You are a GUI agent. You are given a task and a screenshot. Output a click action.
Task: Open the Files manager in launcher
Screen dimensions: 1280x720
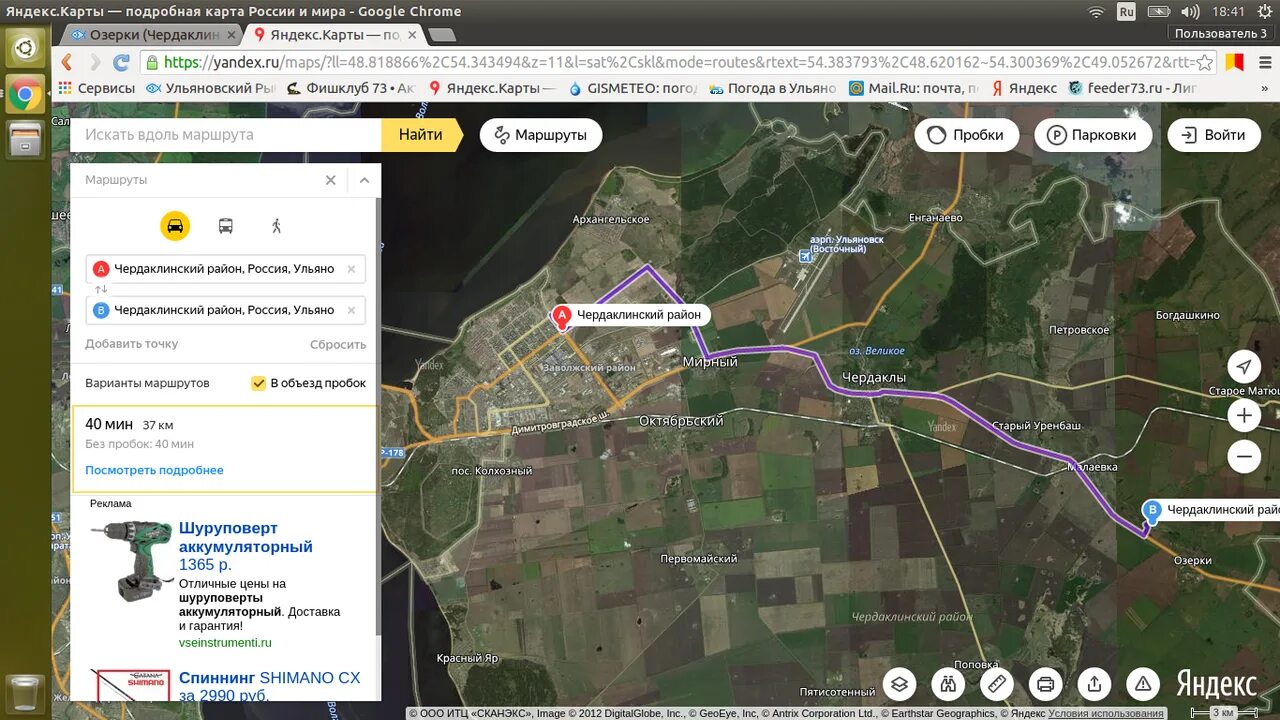[25, 139]
